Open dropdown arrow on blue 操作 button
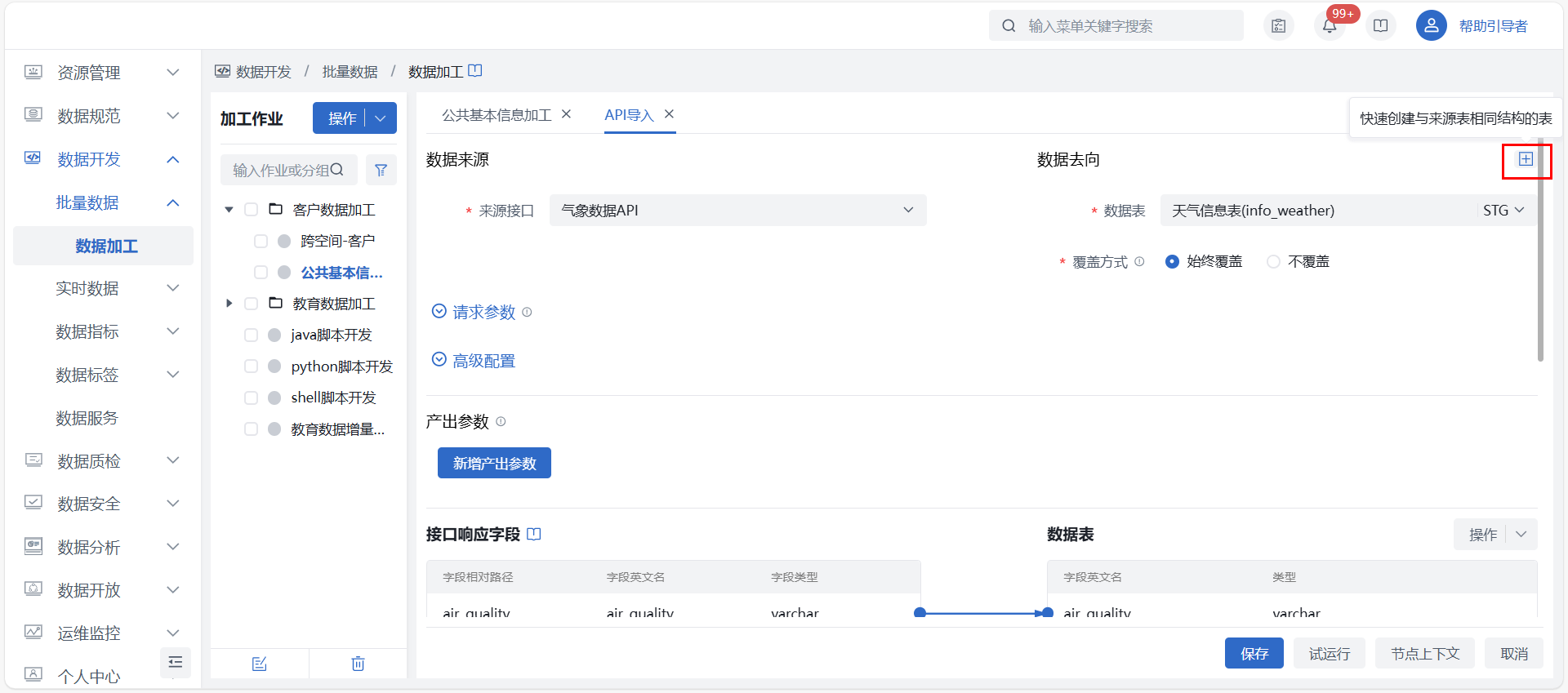The height and width of the screenshot is (693, 1568). [x=381, y=118]
